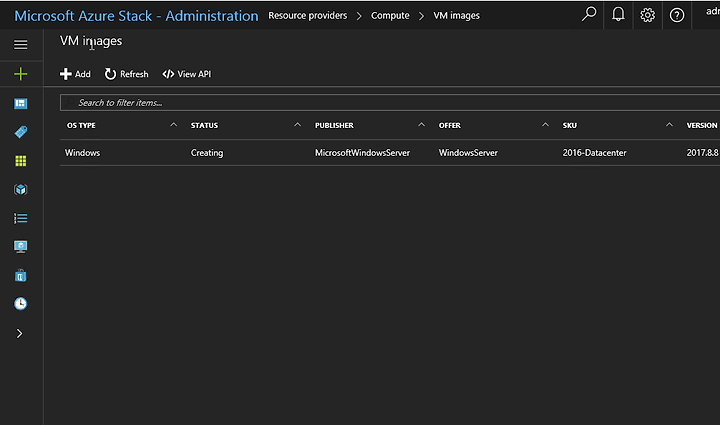Open the yellow grid All resources icon
Viewport: 720px width, 425px height.
point(21,161)
